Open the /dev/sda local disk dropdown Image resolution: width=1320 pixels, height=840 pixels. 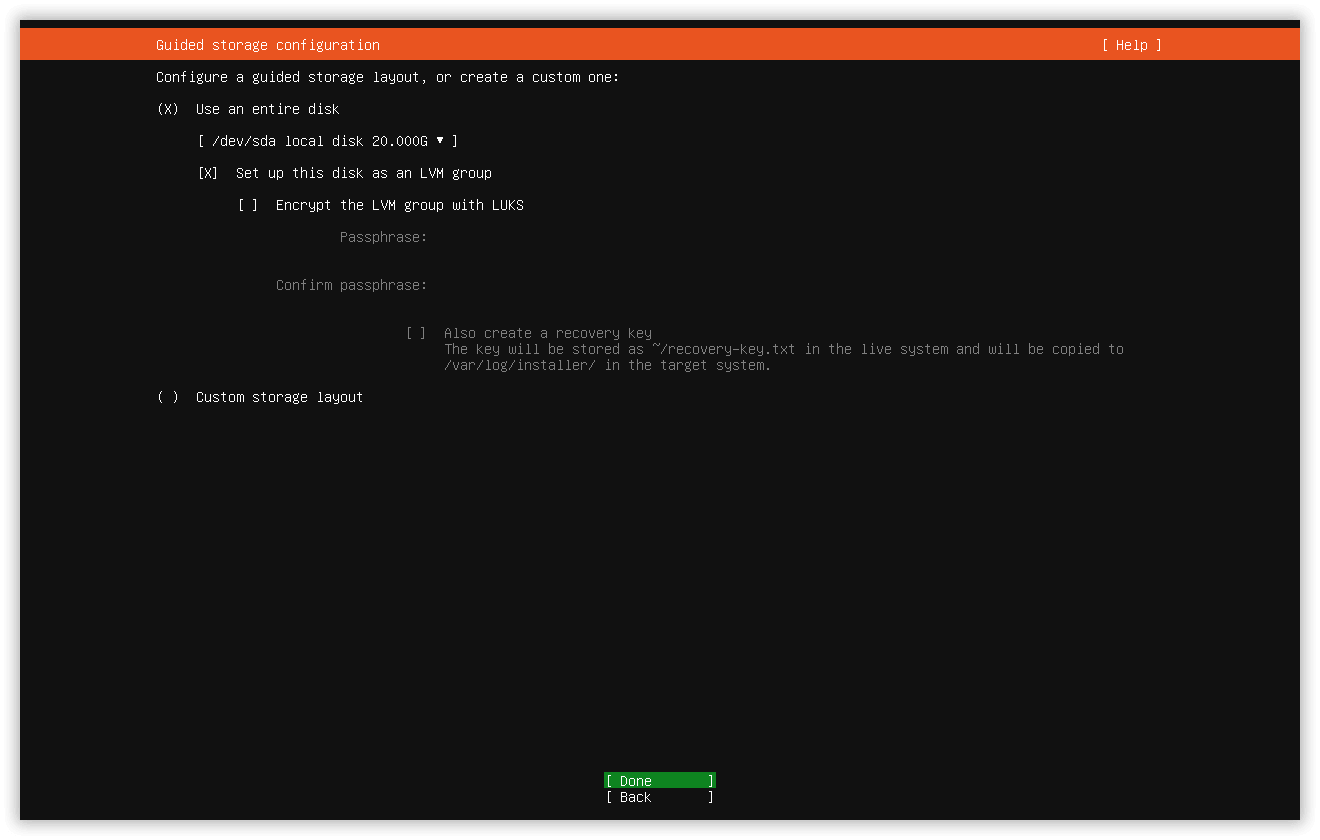[328, 141]
